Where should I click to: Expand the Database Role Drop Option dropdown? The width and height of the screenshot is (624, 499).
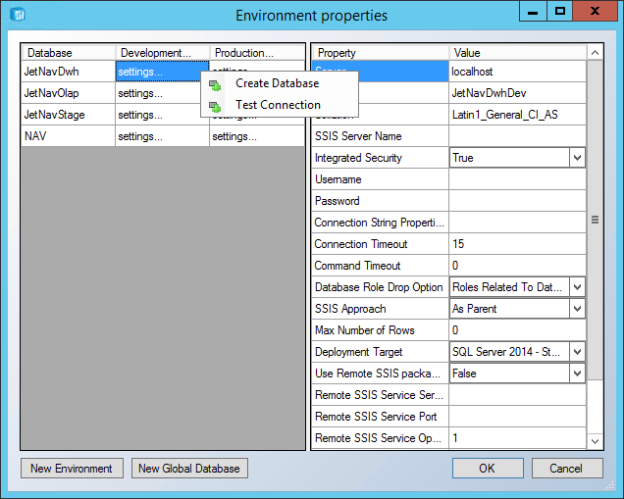(577, 287)
